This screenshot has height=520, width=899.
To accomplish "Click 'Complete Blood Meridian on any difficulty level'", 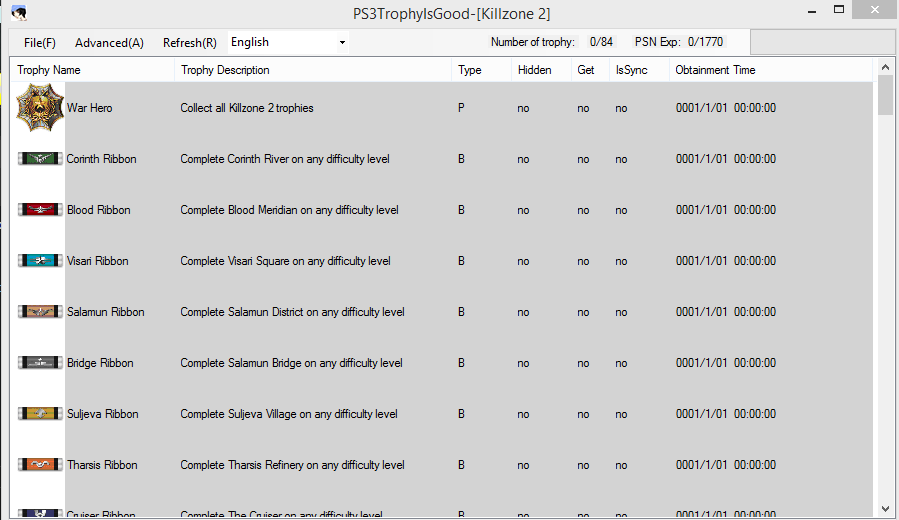I will (x=290, y=210).
